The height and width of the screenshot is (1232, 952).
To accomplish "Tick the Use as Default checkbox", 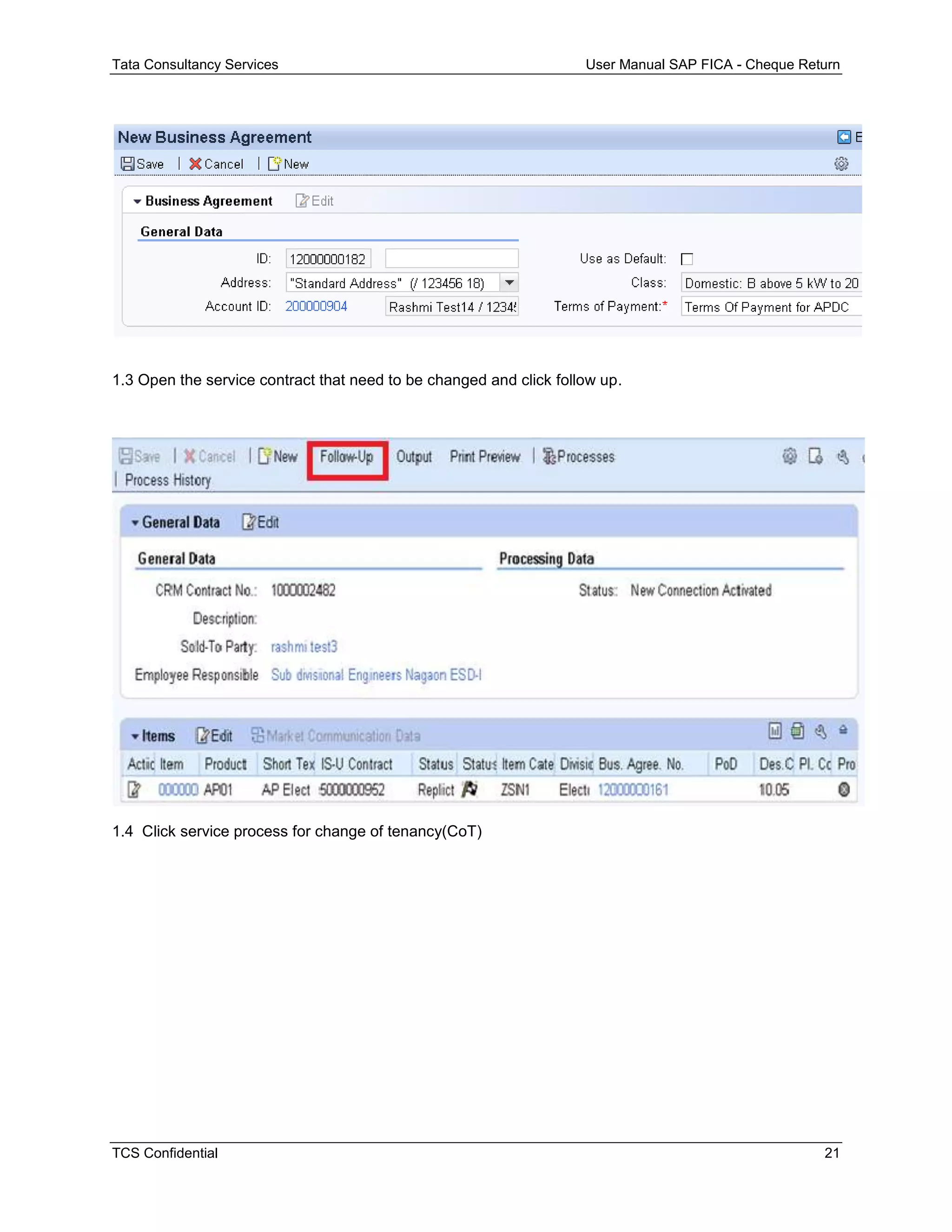I will tap(687, 259).
